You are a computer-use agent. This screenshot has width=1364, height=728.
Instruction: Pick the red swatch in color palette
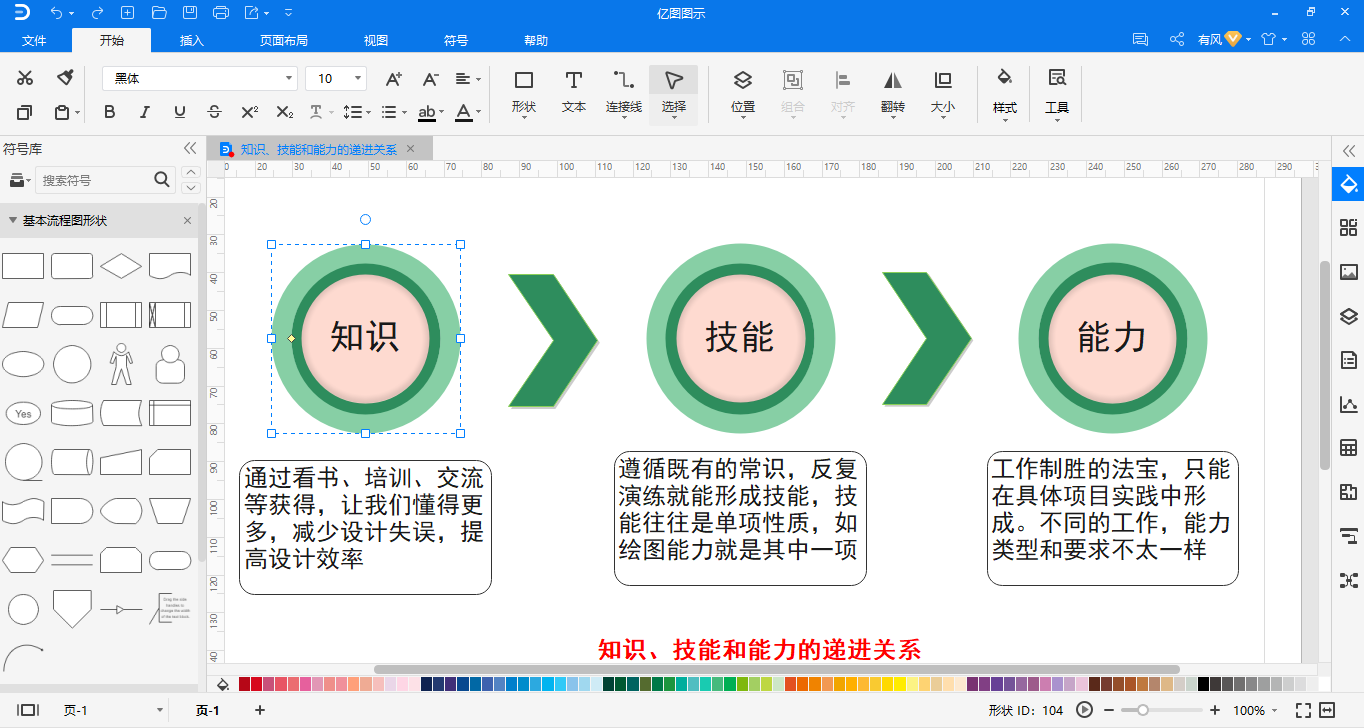click(x=257, y=685)
